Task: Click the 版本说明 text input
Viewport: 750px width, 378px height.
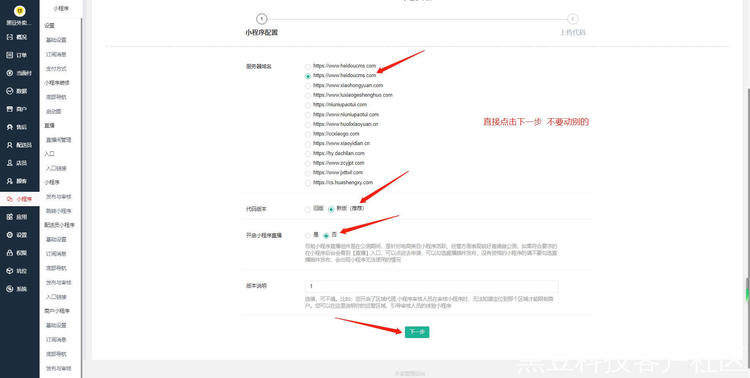Action: pyautogui.click(x=431, y=286)
